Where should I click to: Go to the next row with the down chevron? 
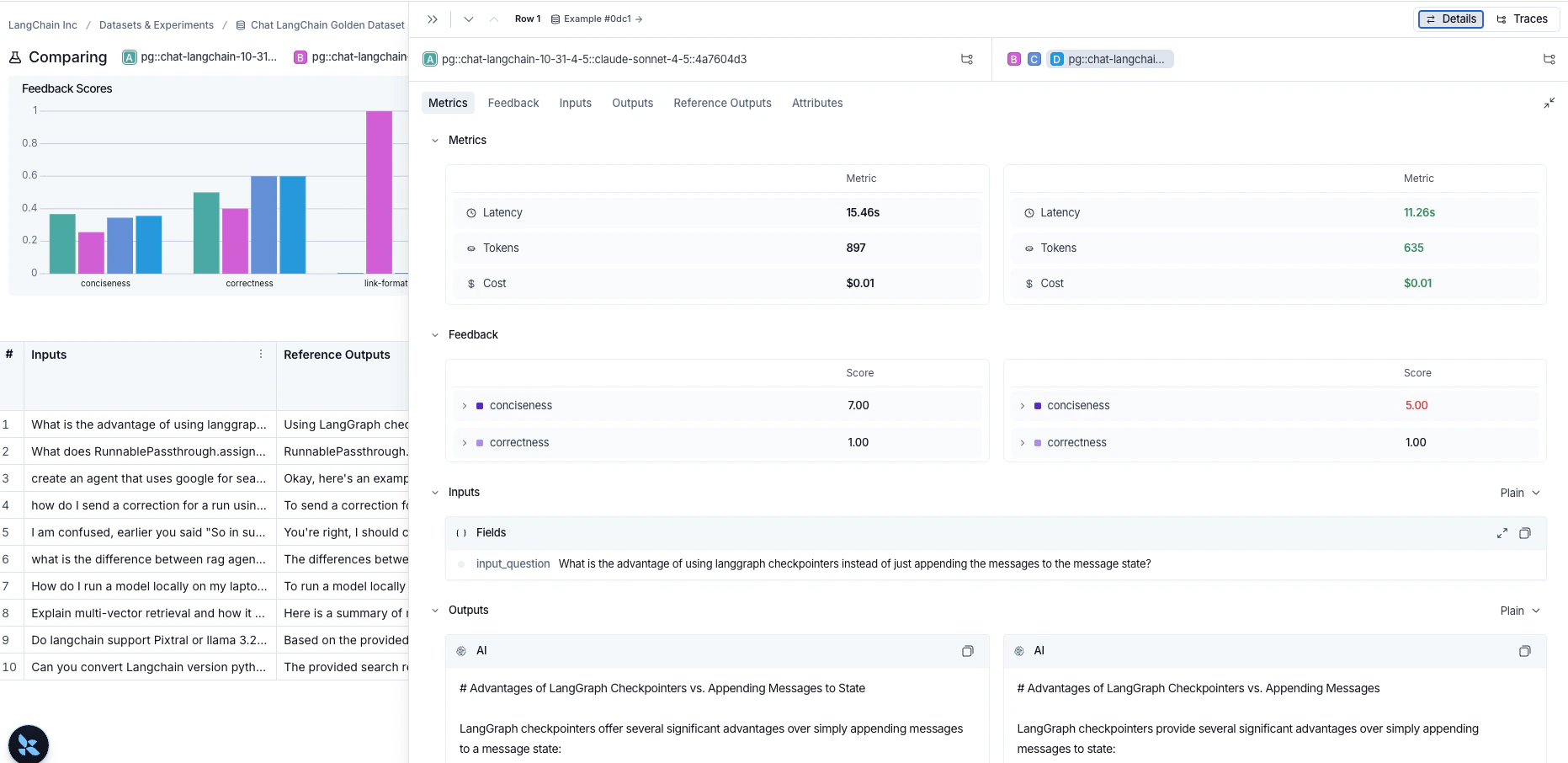469,19
